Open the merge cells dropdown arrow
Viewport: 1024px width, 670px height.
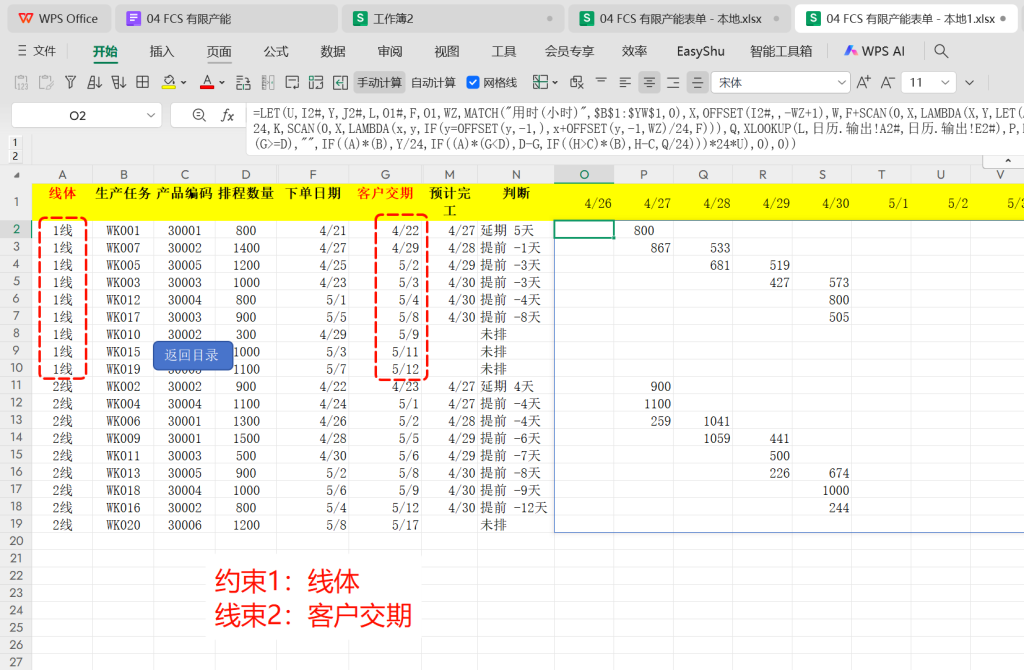[x=555, y=83]
